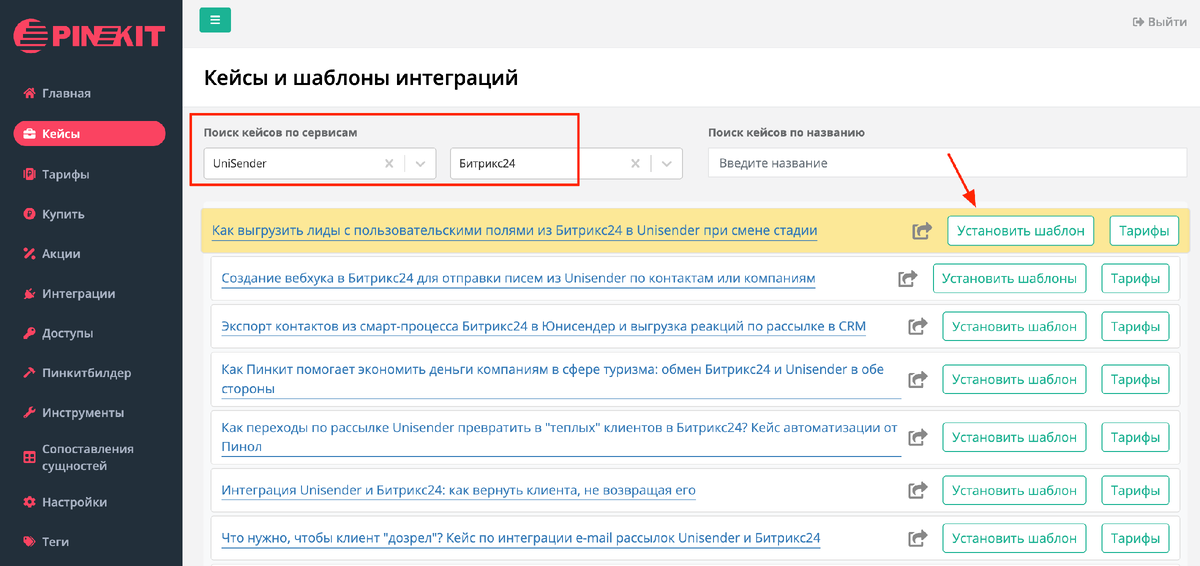The height and width of the screenshot is (566, 1200).
Task: Click the home icon beside Главная
Action: 30,93
